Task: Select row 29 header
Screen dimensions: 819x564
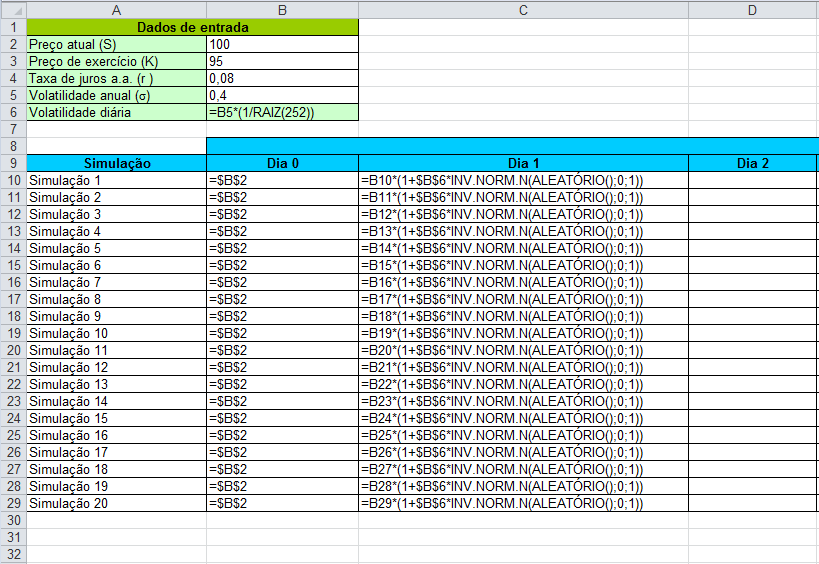Action: pos(13,503)
